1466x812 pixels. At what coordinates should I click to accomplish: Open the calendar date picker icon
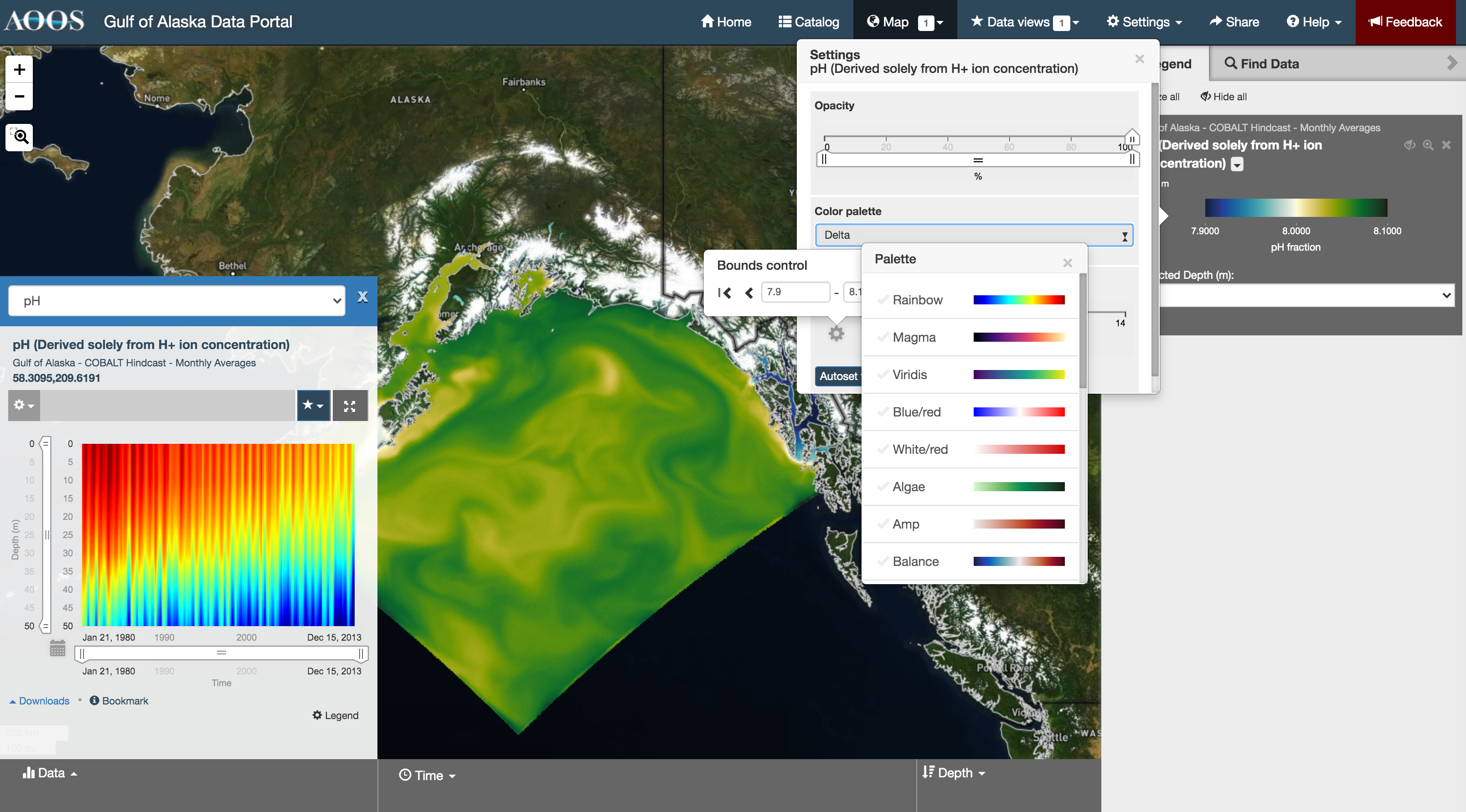[57, 648]
